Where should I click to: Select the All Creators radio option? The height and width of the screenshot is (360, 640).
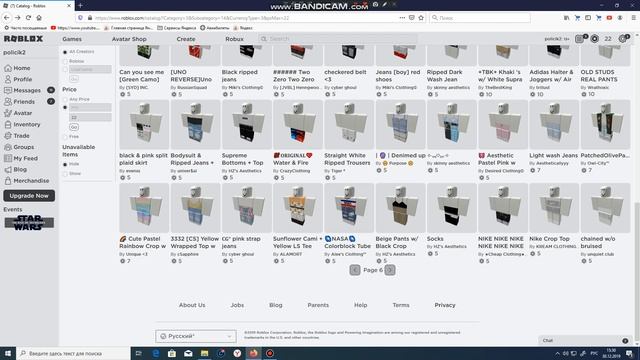(x=65, y=52)
